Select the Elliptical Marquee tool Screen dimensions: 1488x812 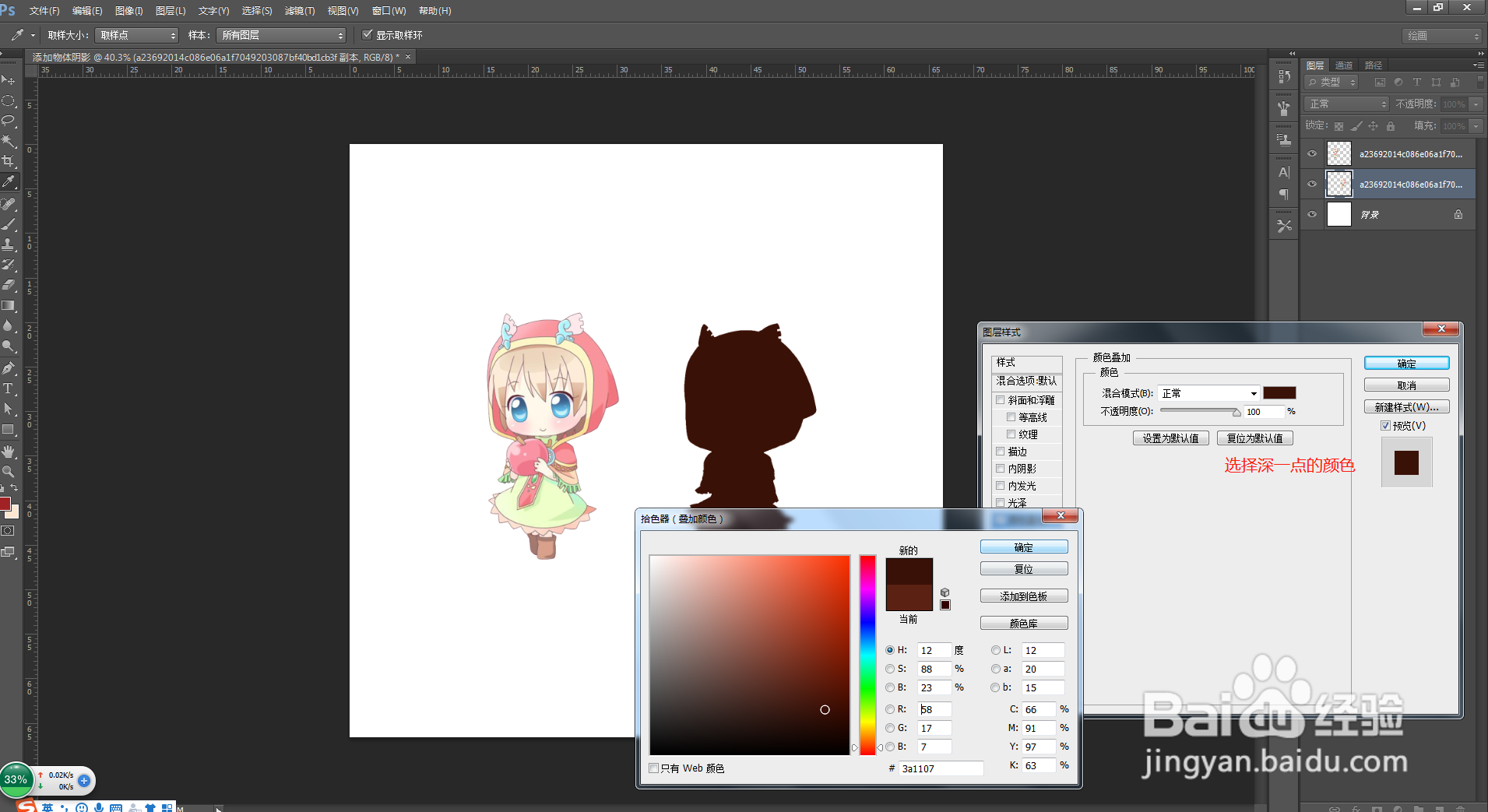pyautogui.click(x=9, y=101)
